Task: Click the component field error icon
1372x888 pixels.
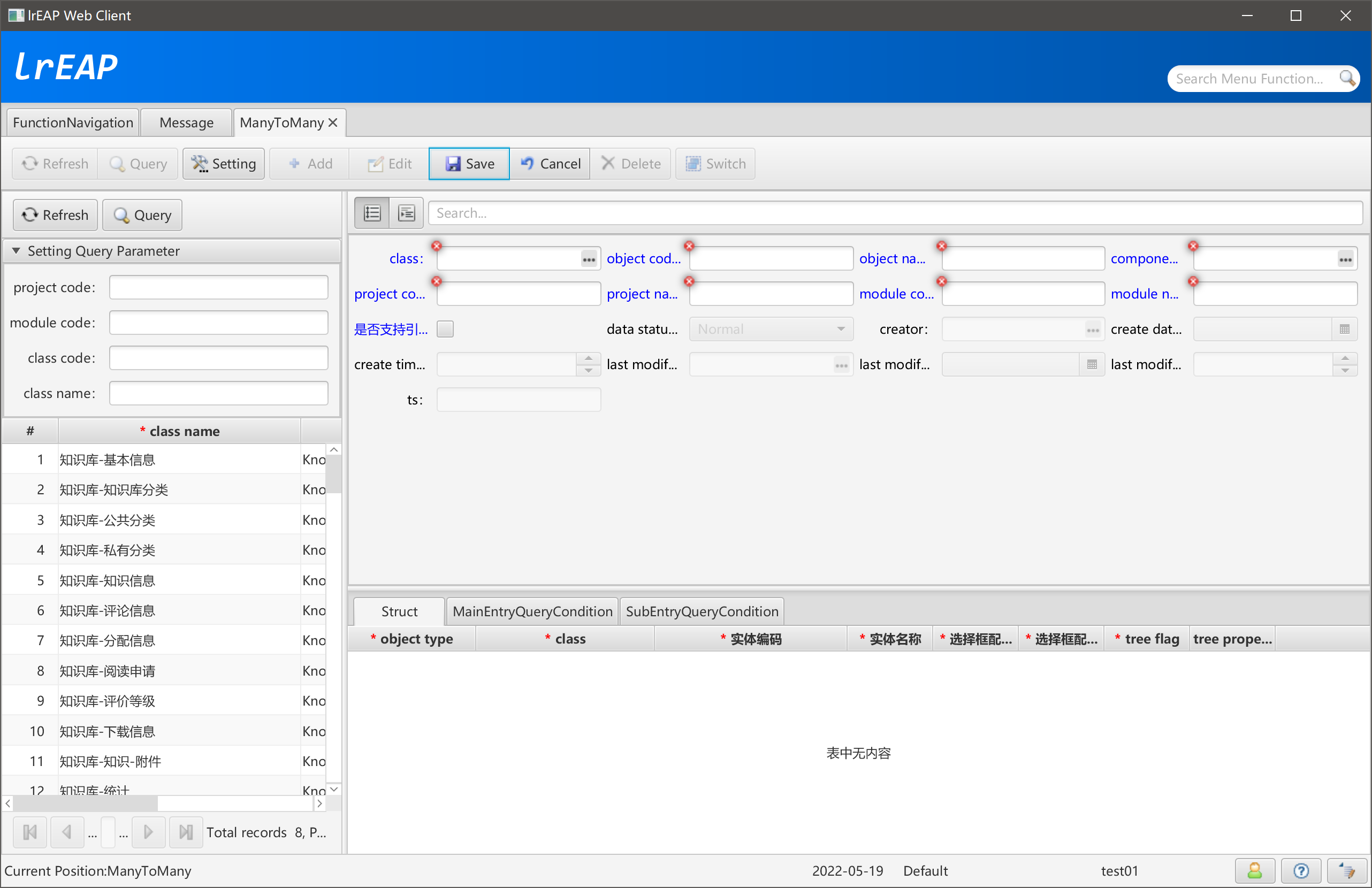Action: tap(1193, 246)
